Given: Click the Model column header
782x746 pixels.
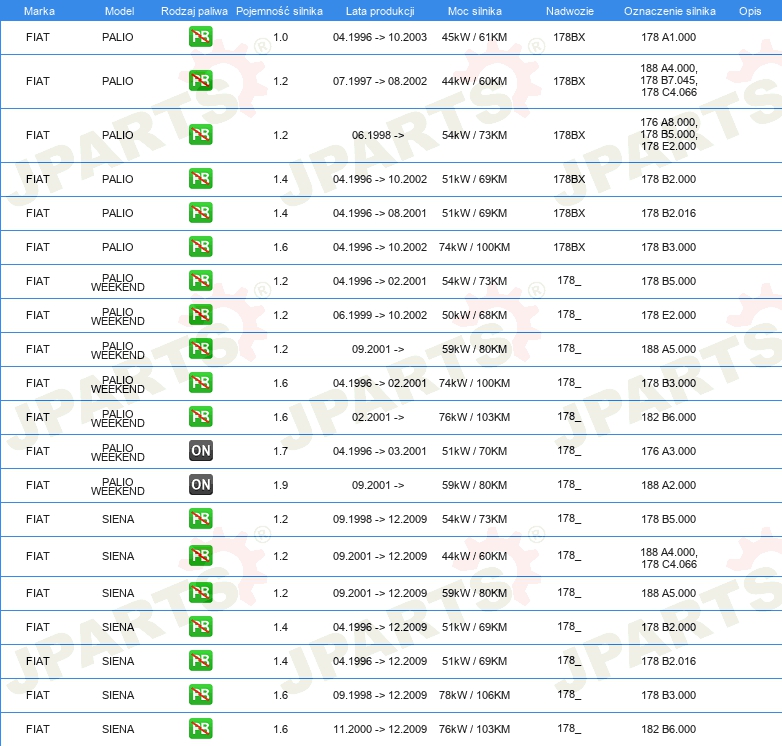Looking at the screenshot, I should click(119, 11).
